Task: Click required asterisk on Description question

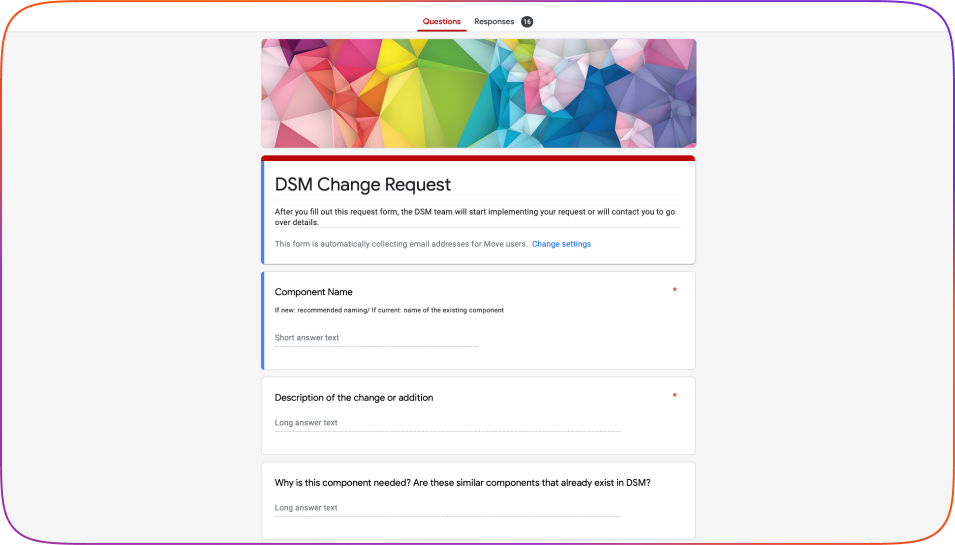Action: click(x=674, y=396)
